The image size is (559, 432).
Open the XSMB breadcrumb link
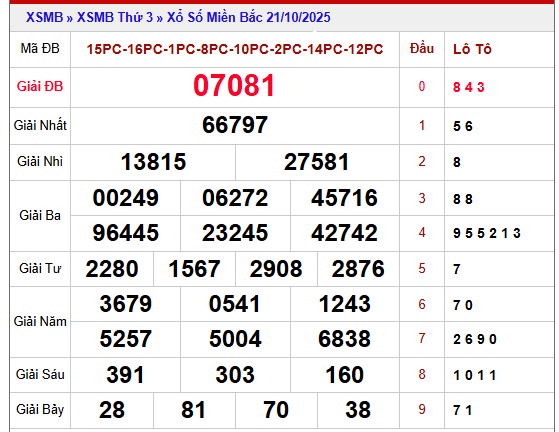click(x=44, y=17)
